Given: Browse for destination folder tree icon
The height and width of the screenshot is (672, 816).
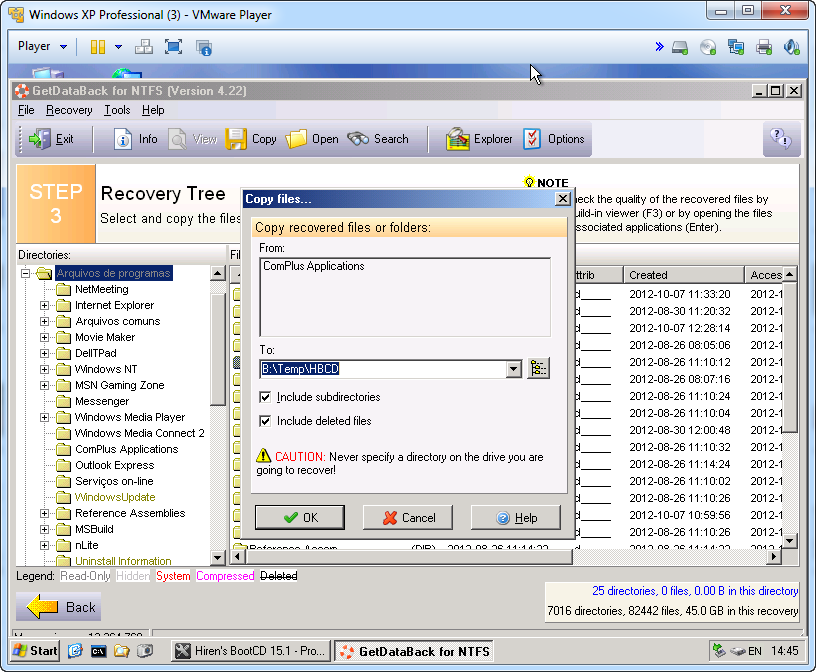Looking at the screenshot, I should 539,369.
